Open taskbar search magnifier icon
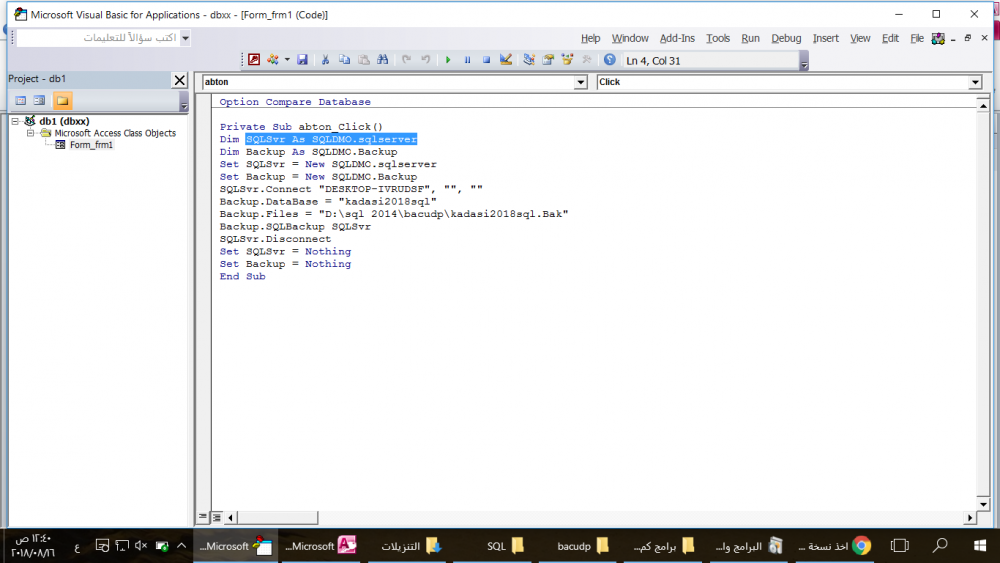 [940, 546]
